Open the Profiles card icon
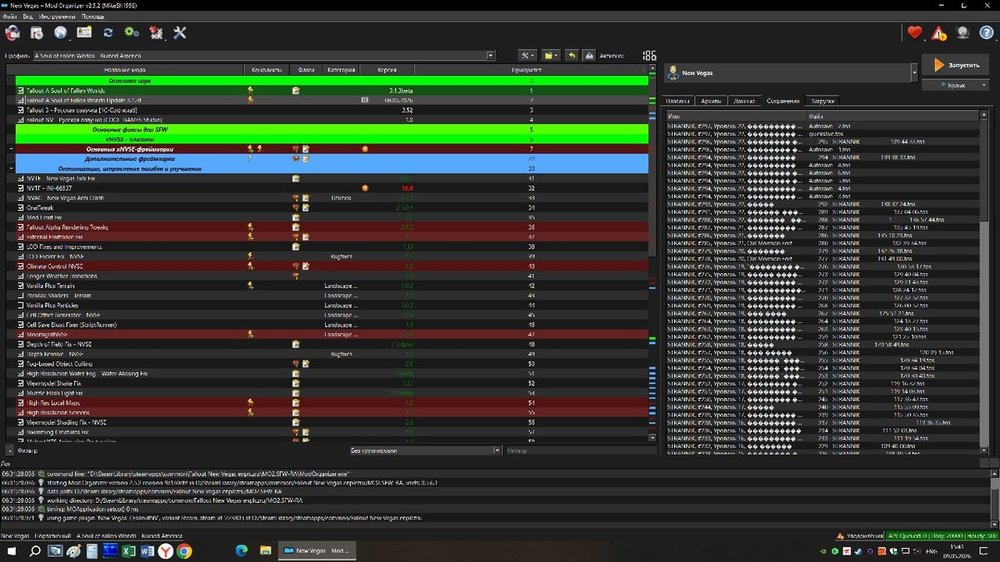Screen dimensions: 1000x562 [84, 33]
